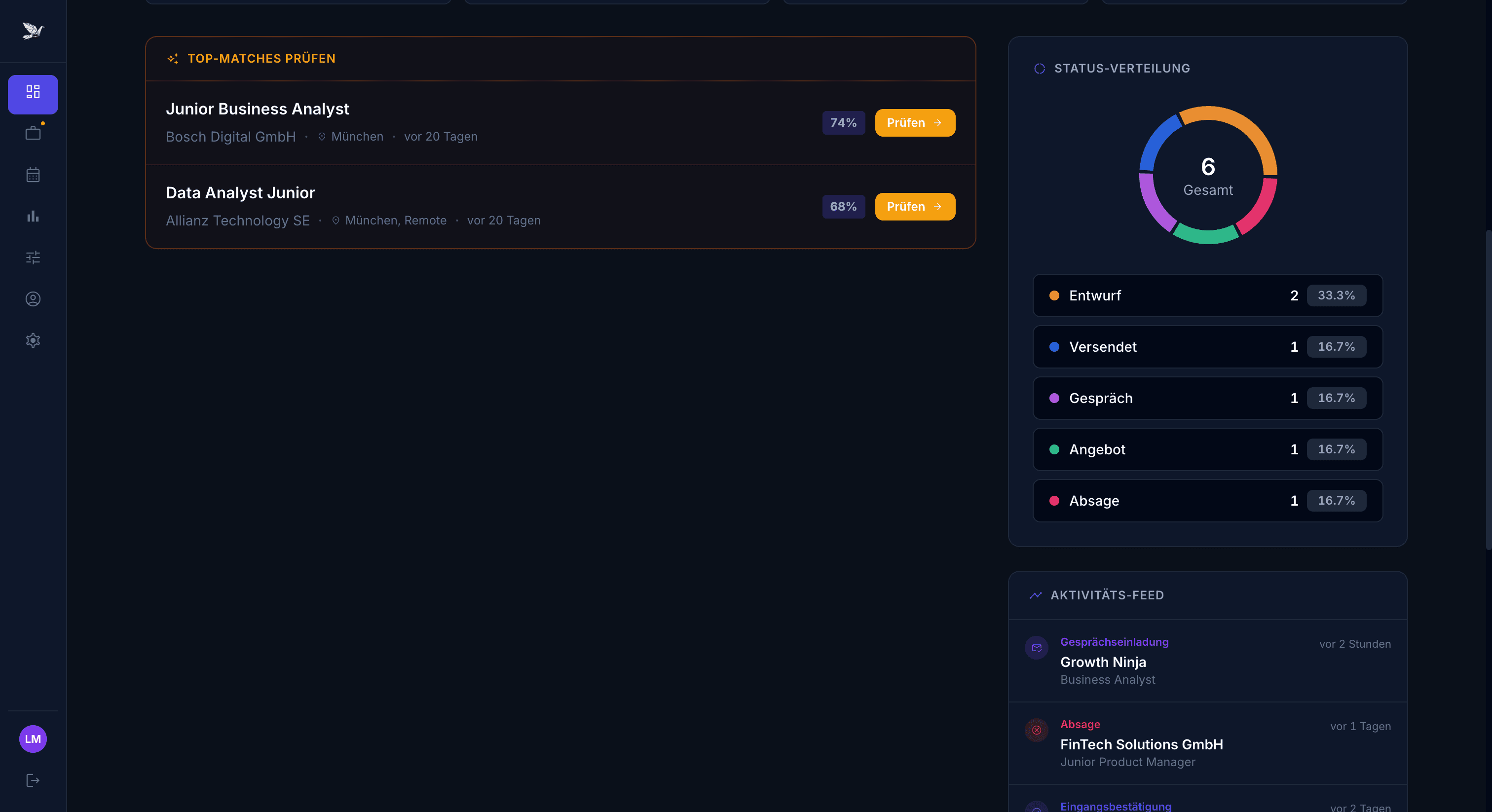Open the profile person icon in sidebar

click(33, 299)
